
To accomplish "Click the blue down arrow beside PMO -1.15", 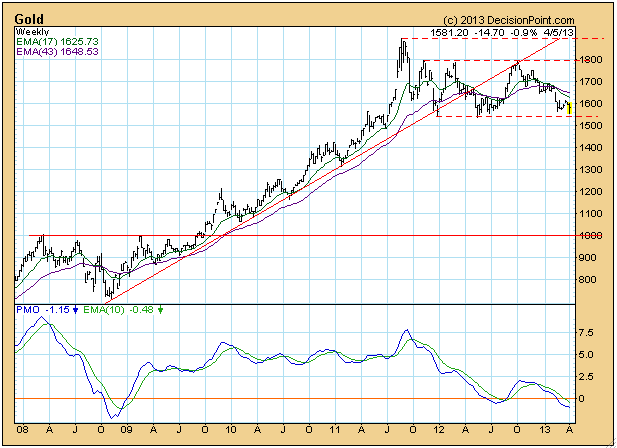I will (x=76, y=310).
